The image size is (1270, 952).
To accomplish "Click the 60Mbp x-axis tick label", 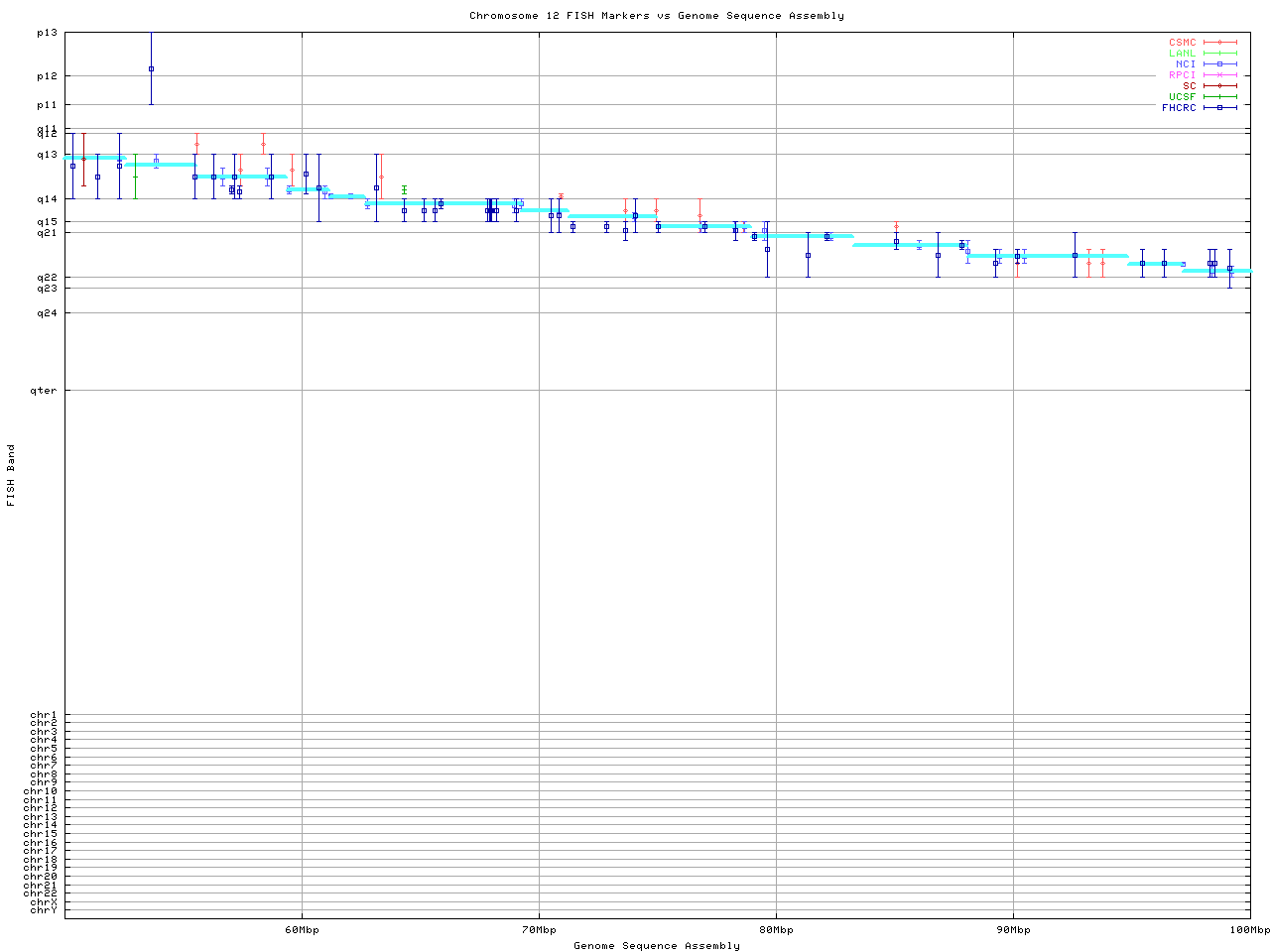I will pyautogui.click(x=302, y=930).
